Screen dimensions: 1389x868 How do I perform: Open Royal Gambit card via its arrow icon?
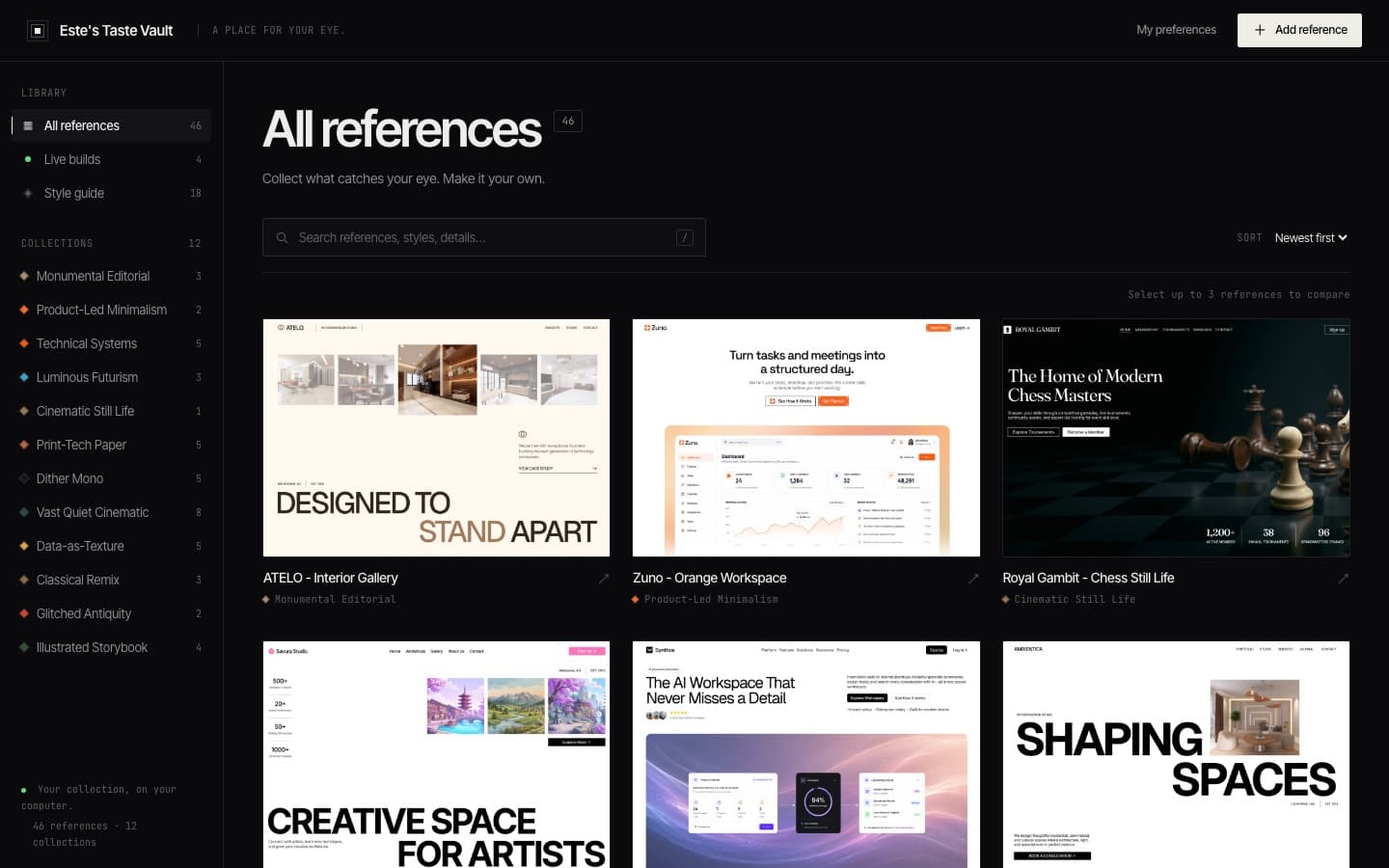point(1343,579)
